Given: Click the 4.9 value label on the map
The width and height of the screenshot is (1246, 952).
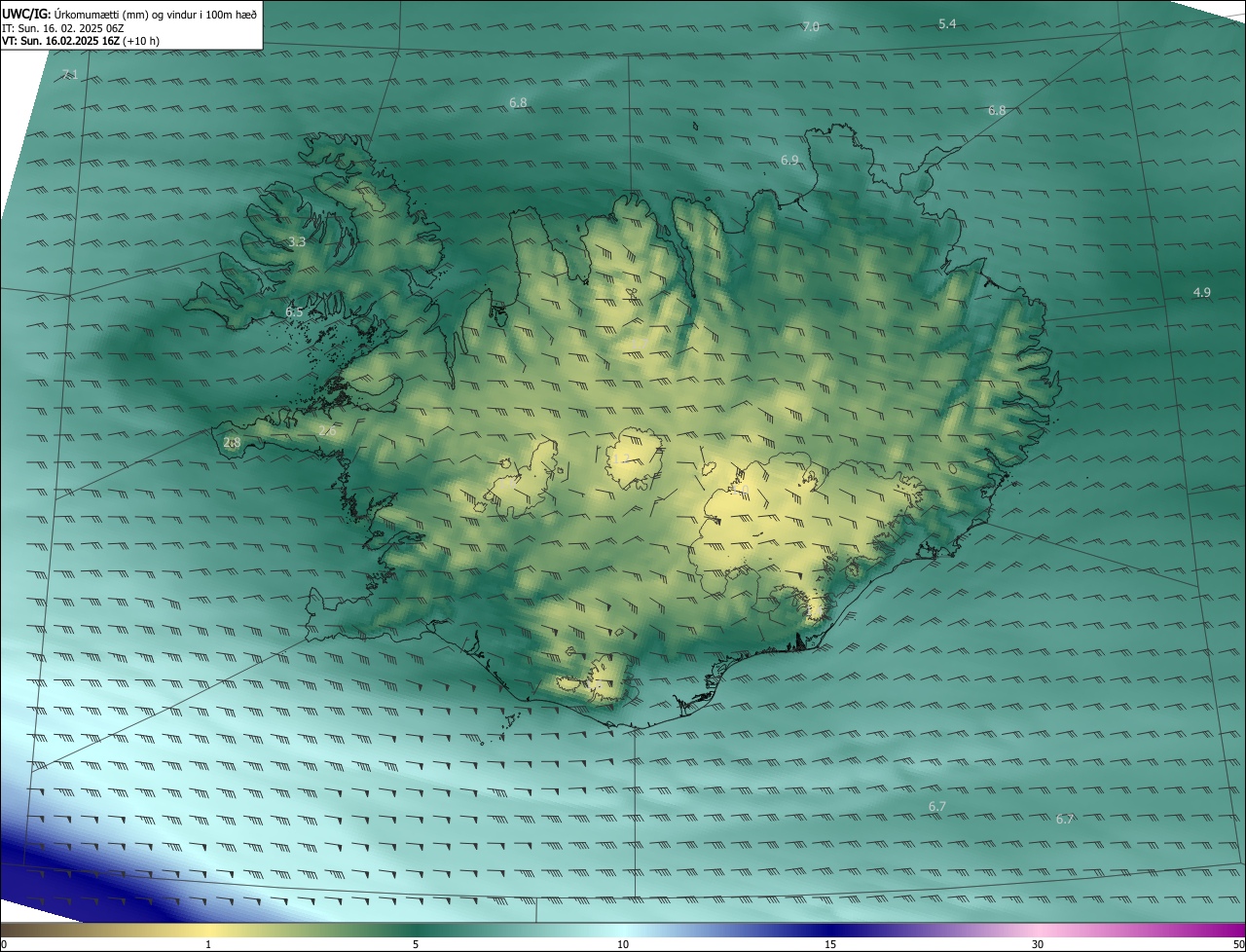Looking at the screenshot, I should [x=1202, y=292].
